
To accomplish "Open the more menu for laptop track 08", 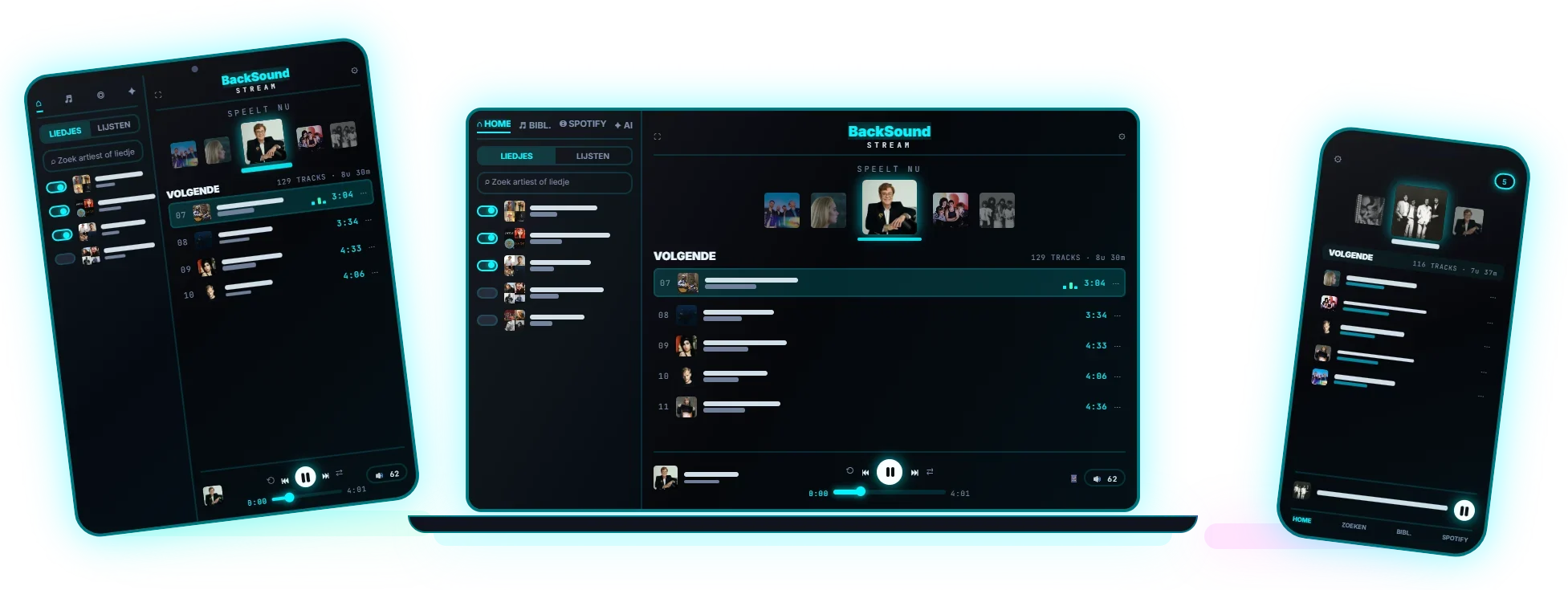I will click(1117, 315).
